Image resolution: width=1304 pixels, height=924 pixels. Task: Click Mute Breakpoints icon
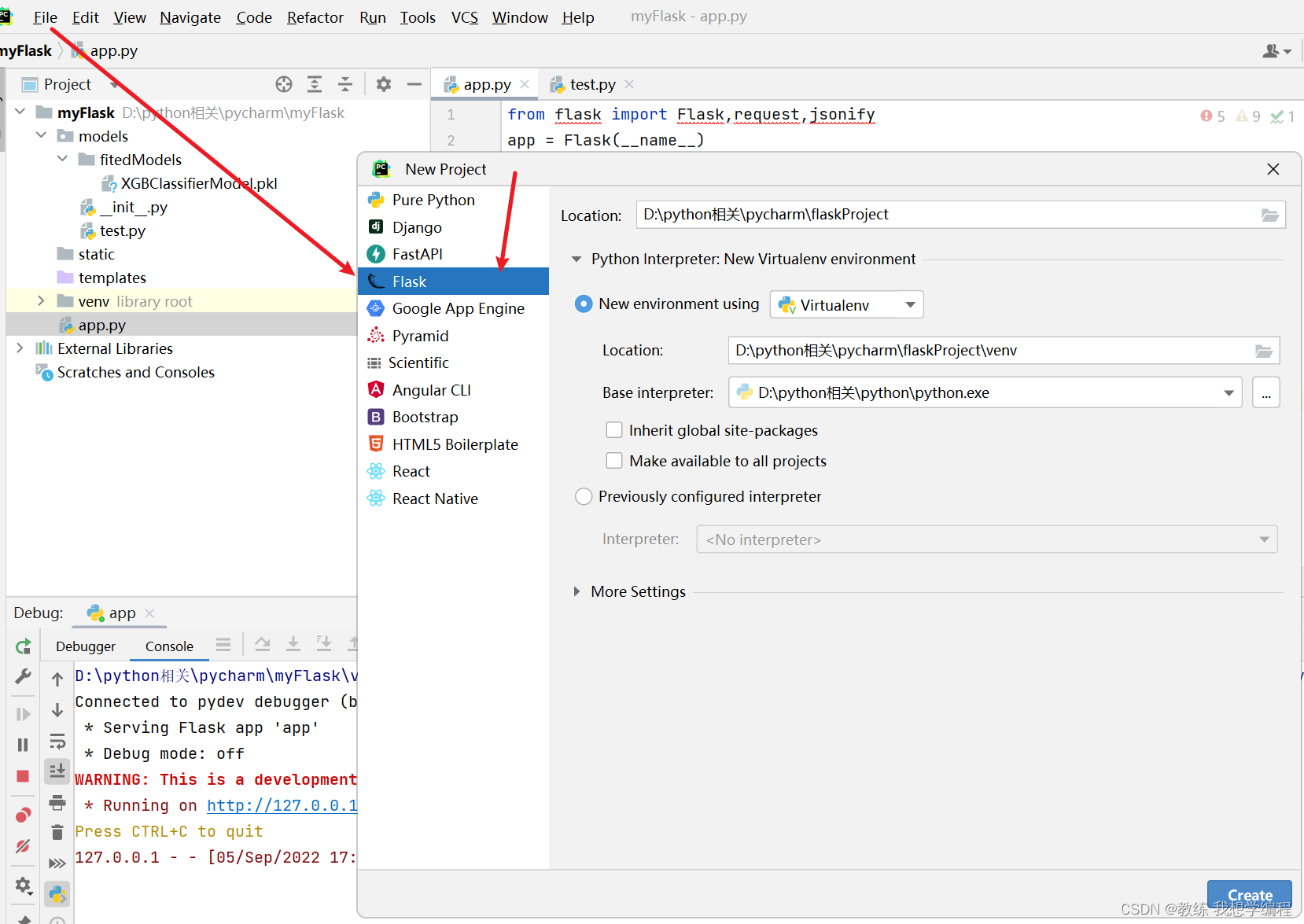click(23, 846)
